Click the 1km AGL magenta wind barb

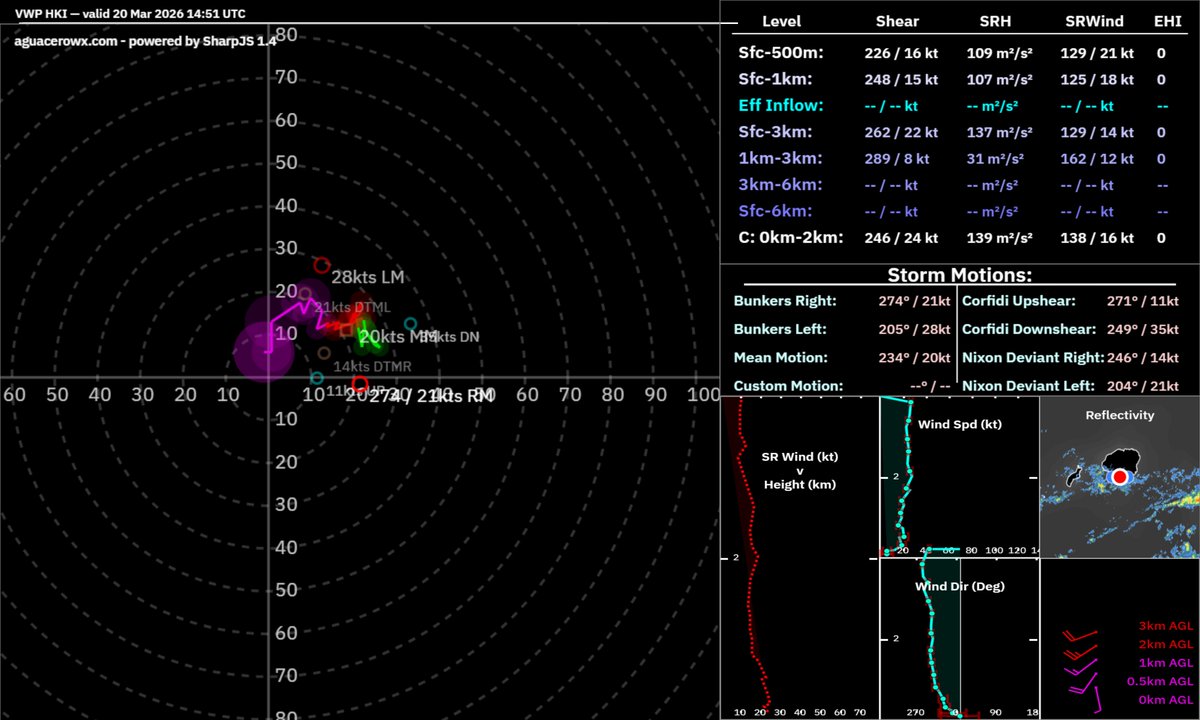pos(1082,666)
